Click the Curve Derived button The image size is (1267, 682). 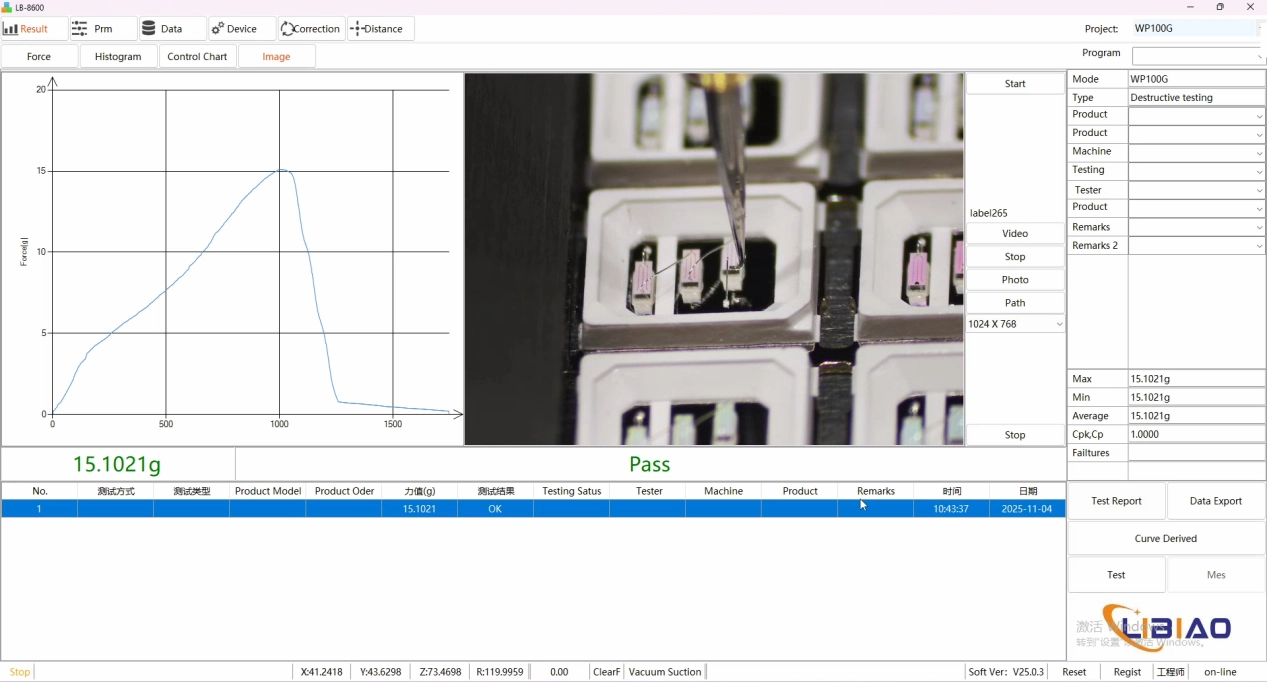[1165, 538]
